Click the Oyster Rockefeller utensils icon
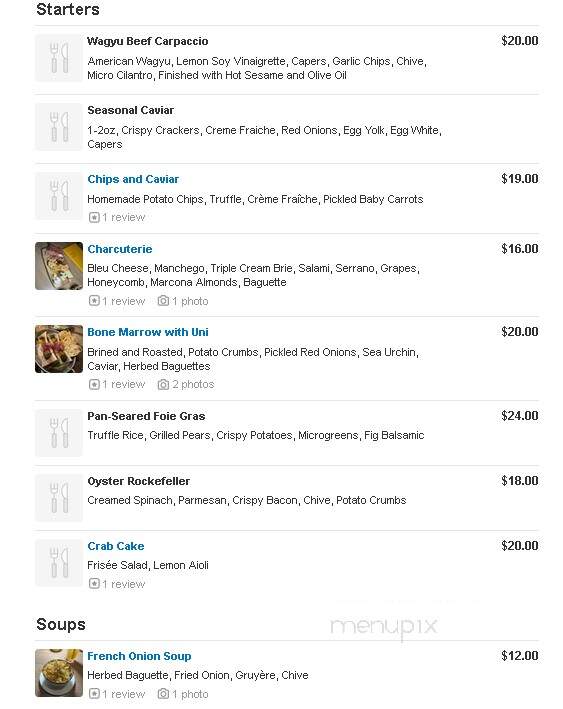 pos(59,498)
